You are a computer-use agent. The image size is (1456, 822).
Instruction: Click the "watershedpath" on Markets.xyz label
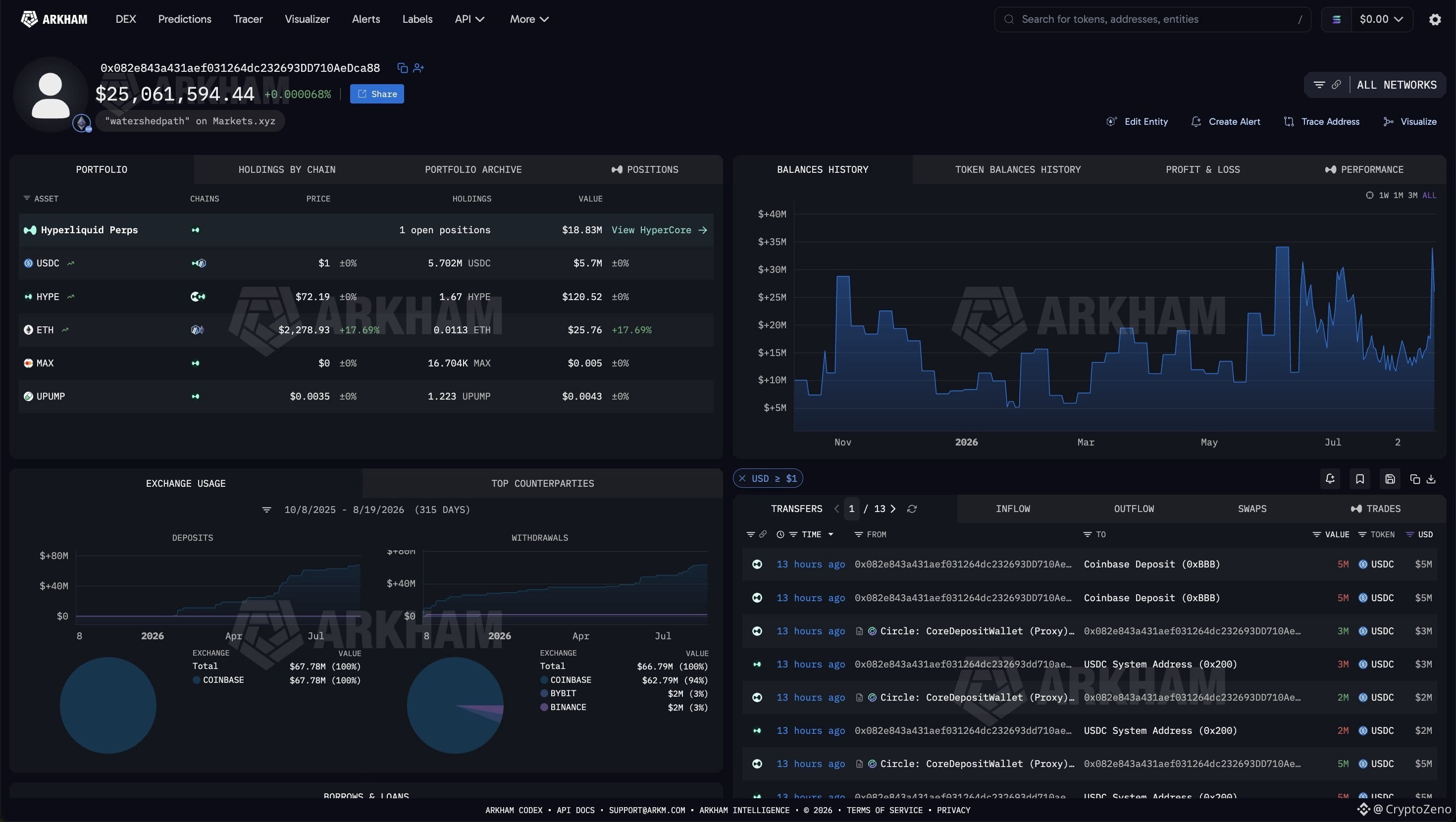[x=190, y=121]
